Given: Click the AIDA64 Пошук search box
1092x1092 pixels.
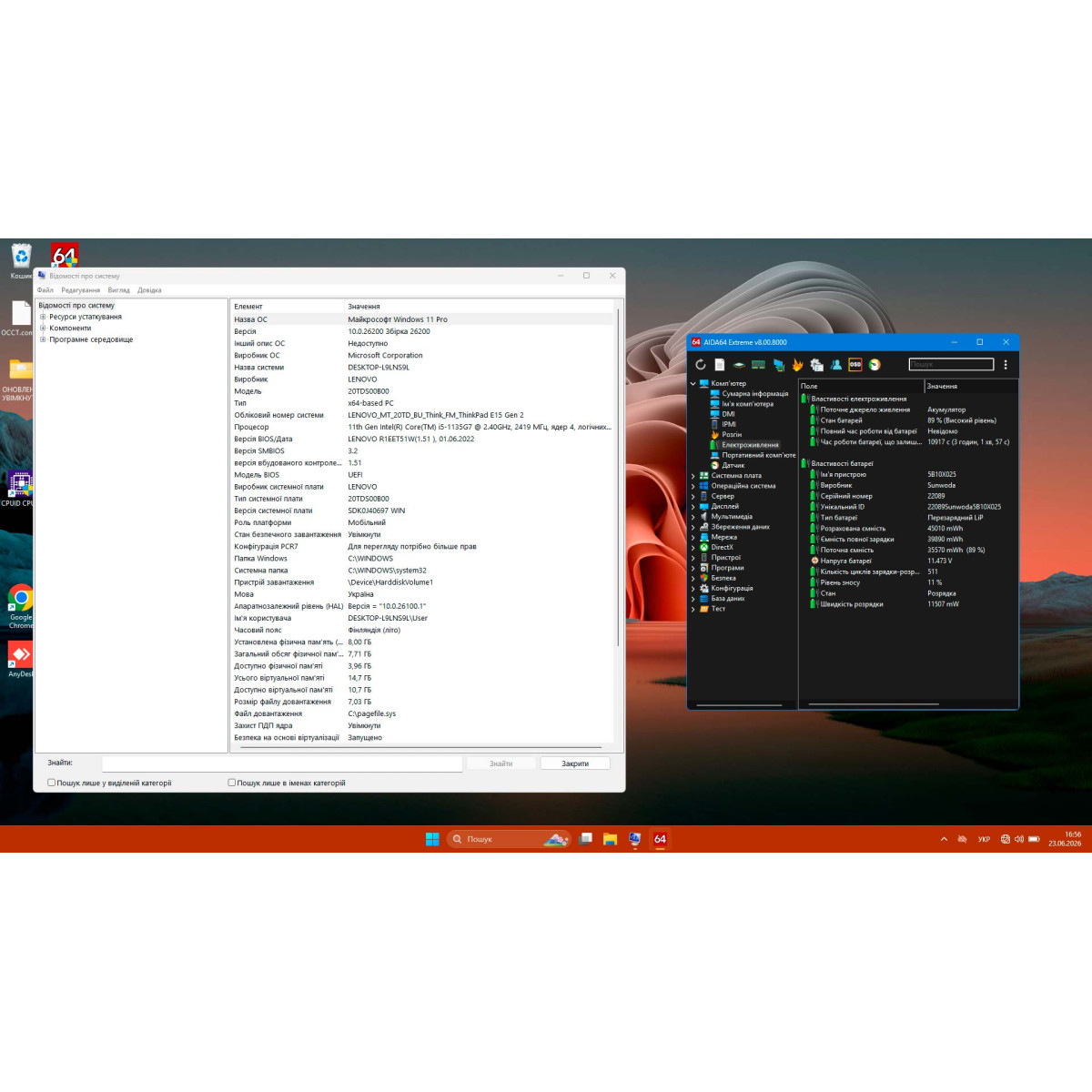Looking at the screenshot, I should pos(951,364).
